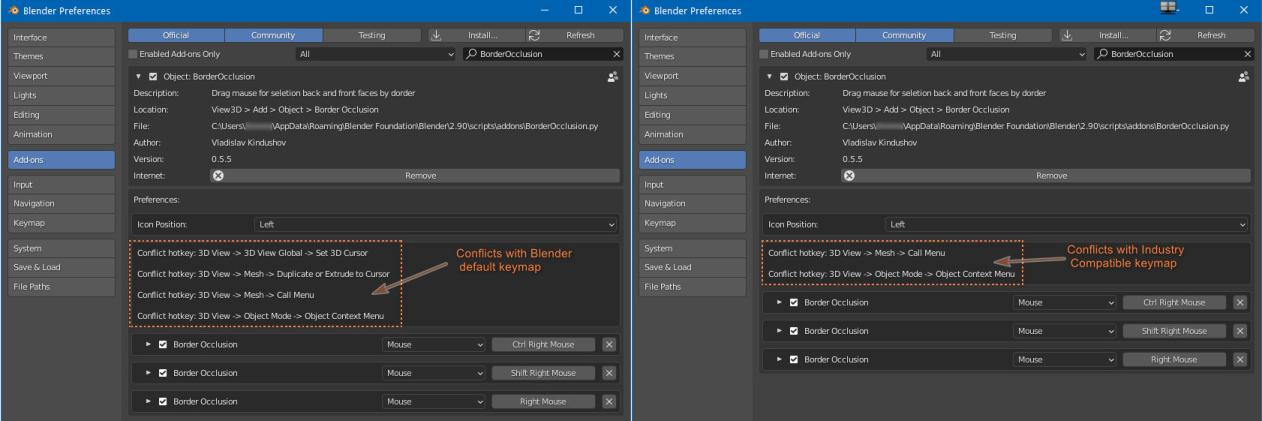Open the All category dropdown in left window
Viewport: 1262px width, 421px height.
click(375, 54)
